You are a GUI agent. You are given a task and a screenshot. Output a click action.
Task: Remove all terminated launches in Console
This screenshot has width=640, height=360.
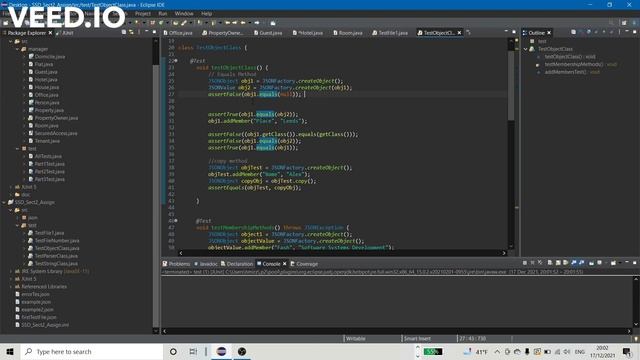point(540,263)
